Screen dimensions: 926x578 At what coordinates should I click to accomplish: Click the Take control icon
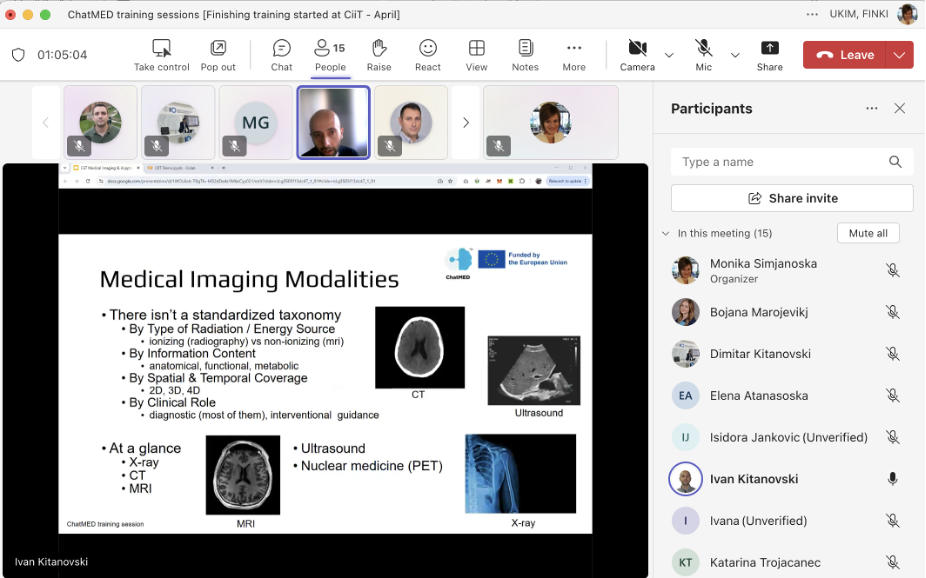tap(161, 49)
